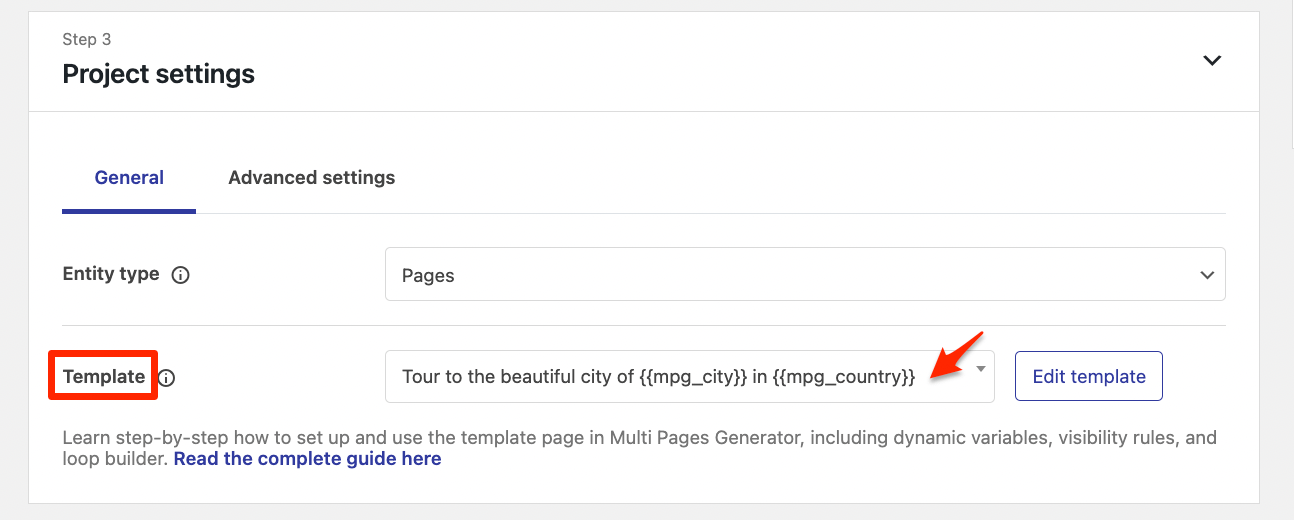Click the {{mpg_country}} variable in template name

click(844, 377)
